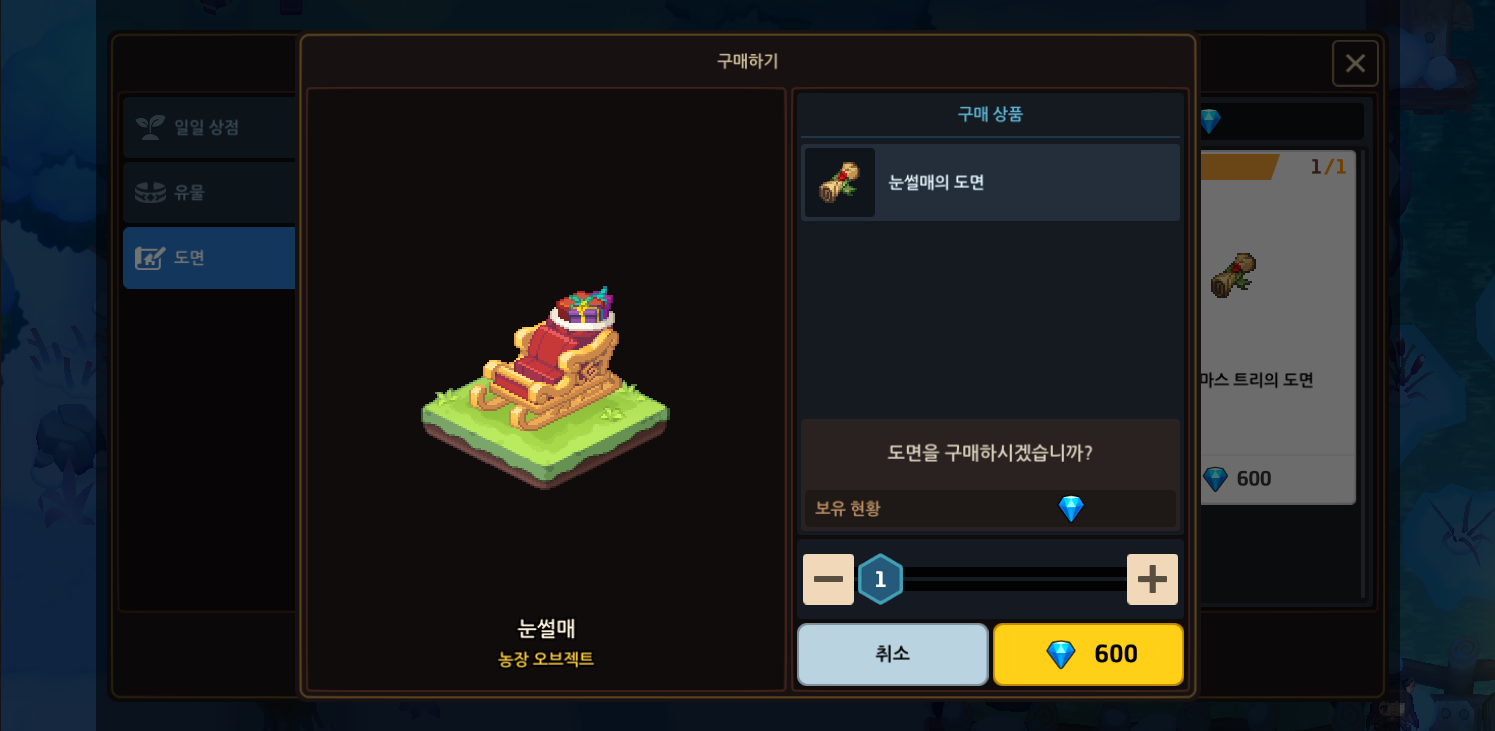The image size is (1495, 731).
Task: Select the 도면 tab
Action: coord(209,257)
